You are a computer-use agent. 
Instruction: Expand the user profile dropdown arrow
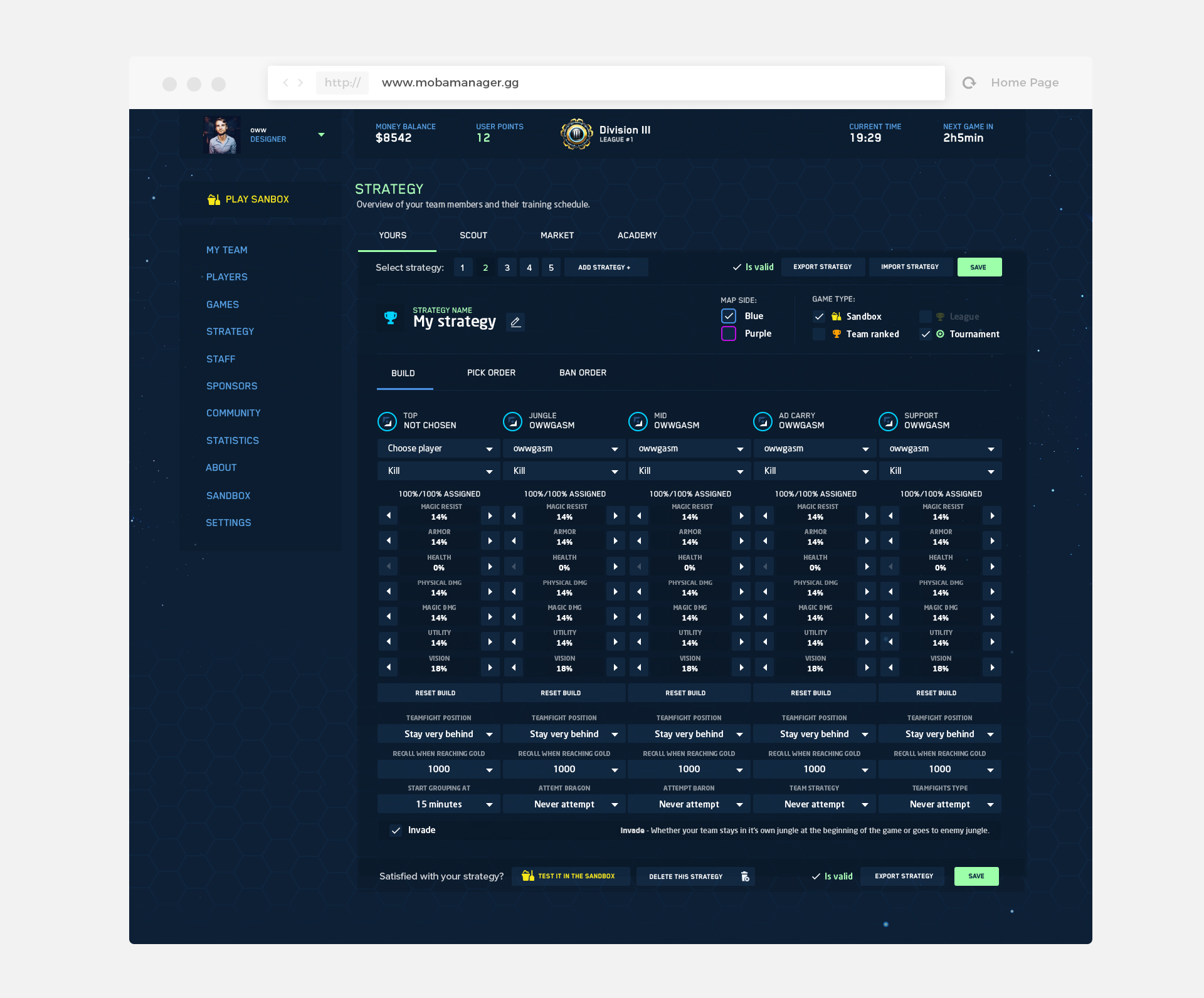click(x=321, y=135)
